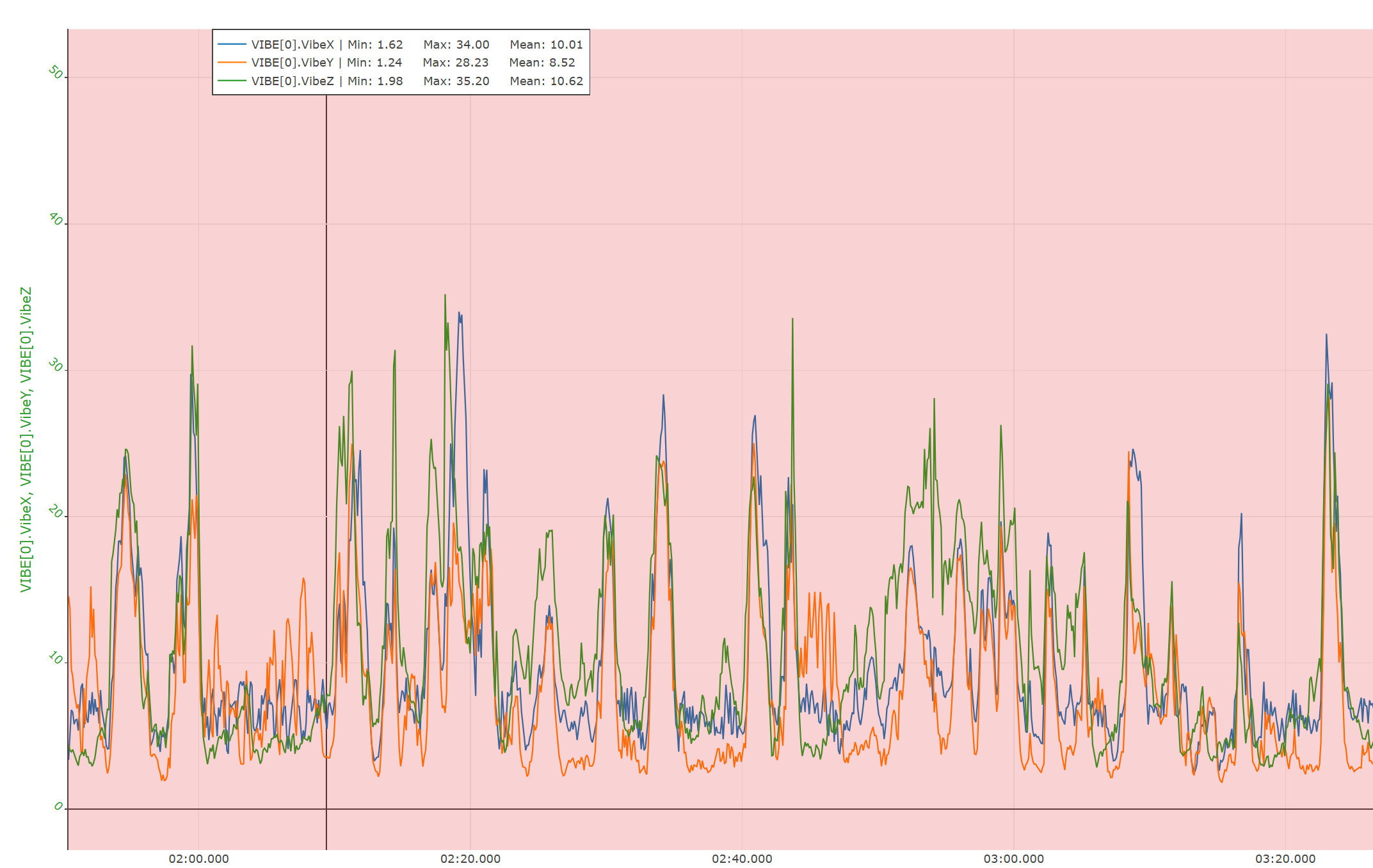This screenshot has width=1373, height=868.
Task: Click the y-axis title VIBE[0].VibeX, VibeY, VibeZ
Action: pyautogui.click(x=26, y=439)
